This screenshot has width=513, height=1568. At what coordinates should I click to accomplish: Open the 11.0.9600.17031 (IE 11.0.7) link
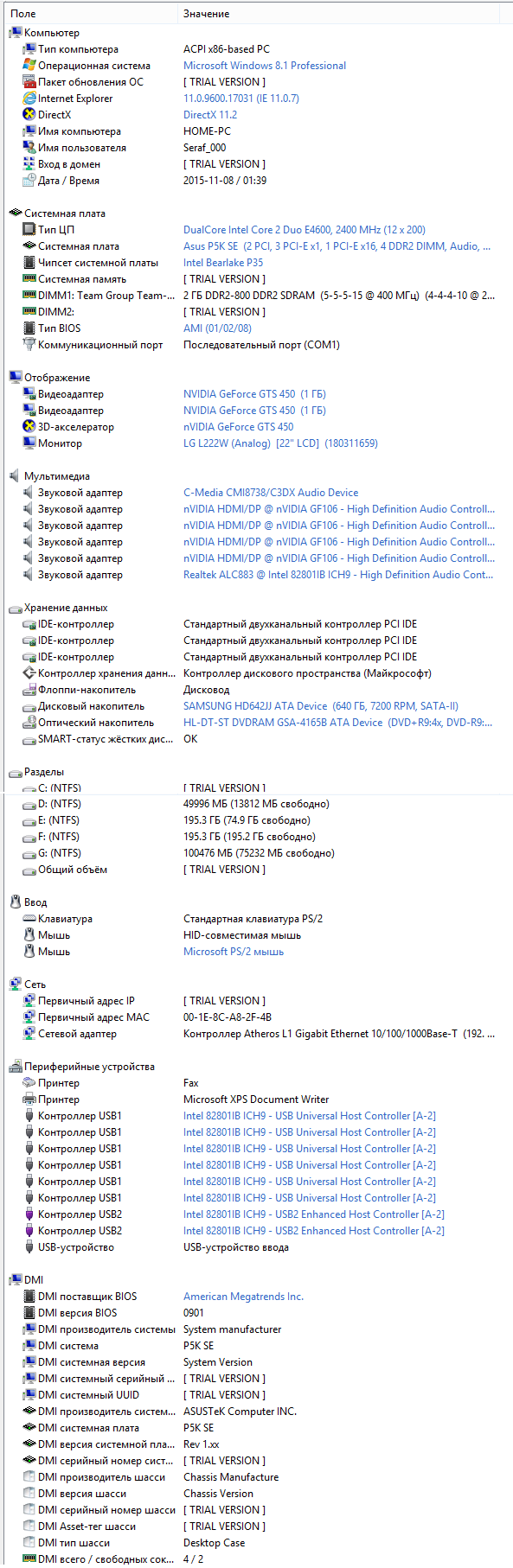click(x=241, y=99)
